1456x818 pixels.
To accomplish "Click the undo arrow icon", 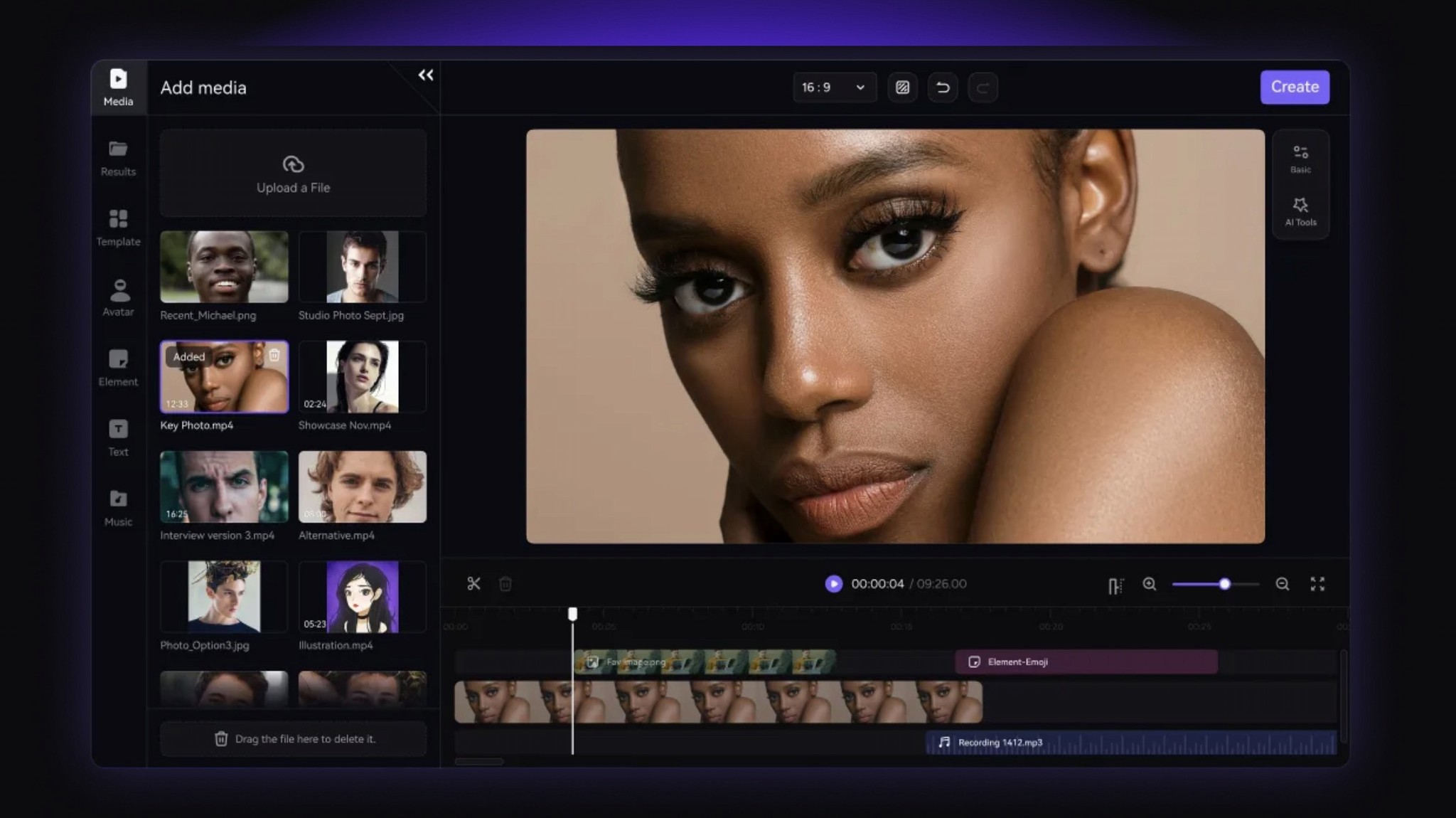I will pos(943,87).
